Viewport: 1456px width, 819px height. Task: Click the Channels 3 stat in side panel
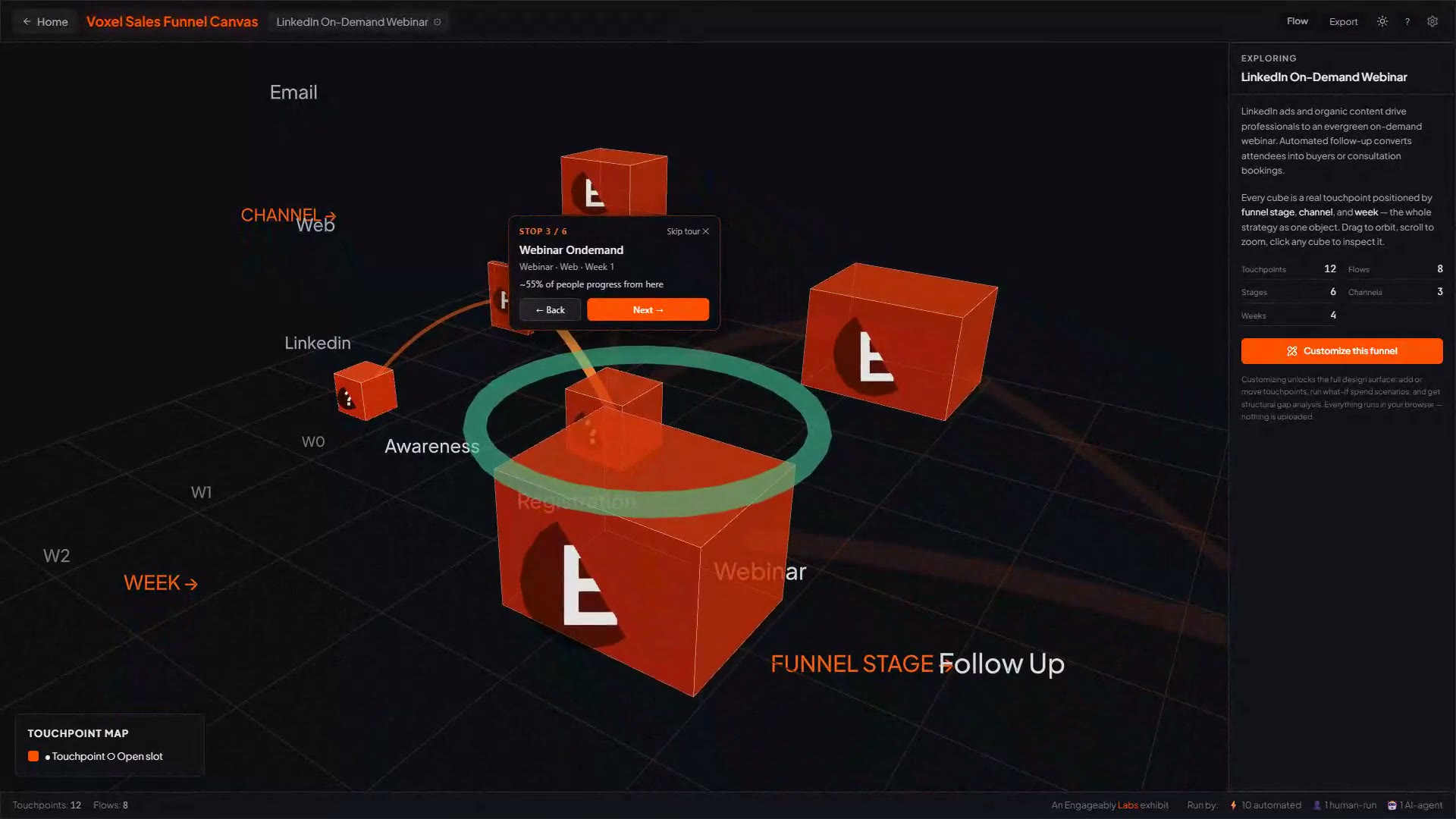(x=1395, y=292)
